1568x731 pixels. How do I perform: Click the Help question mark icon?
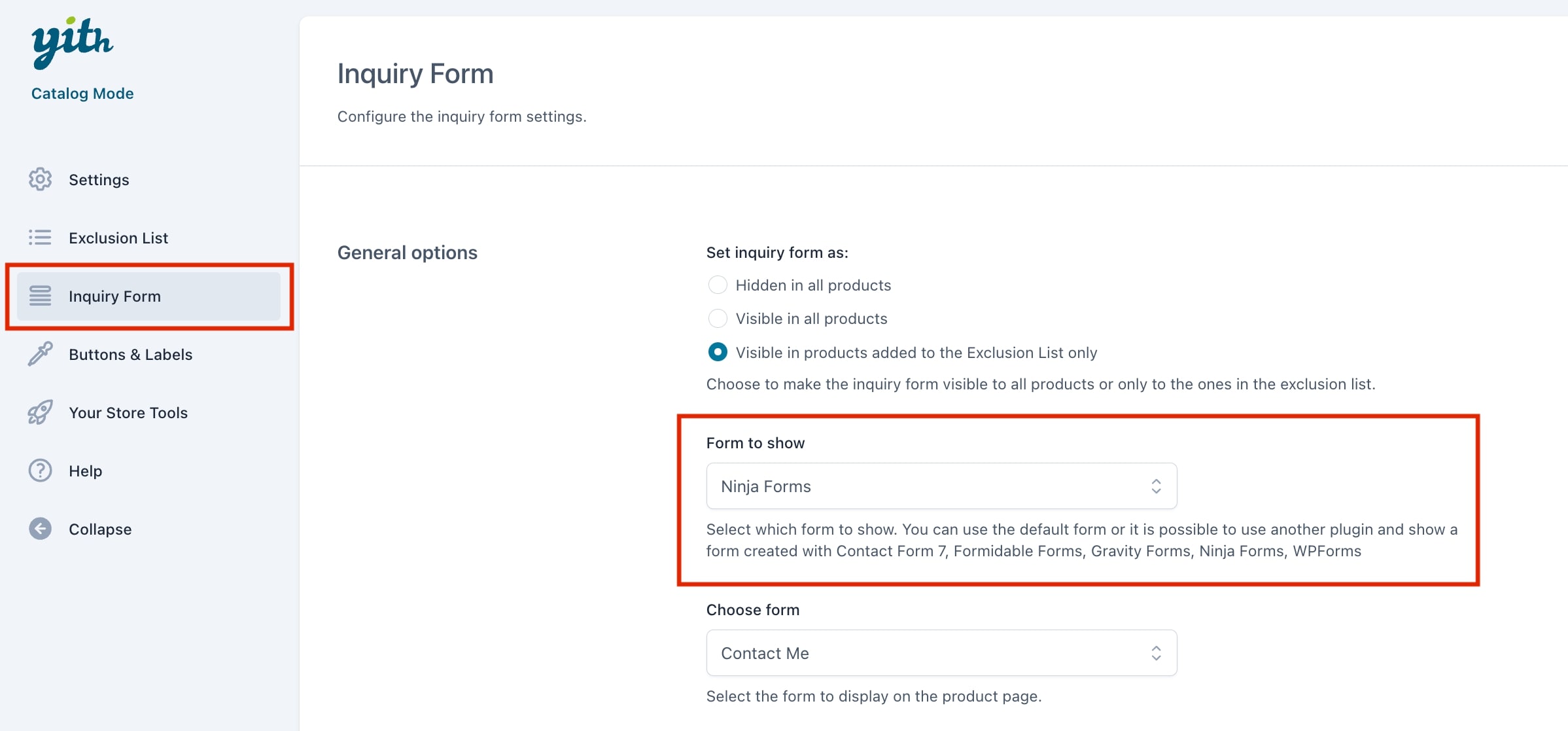(40, 471)
